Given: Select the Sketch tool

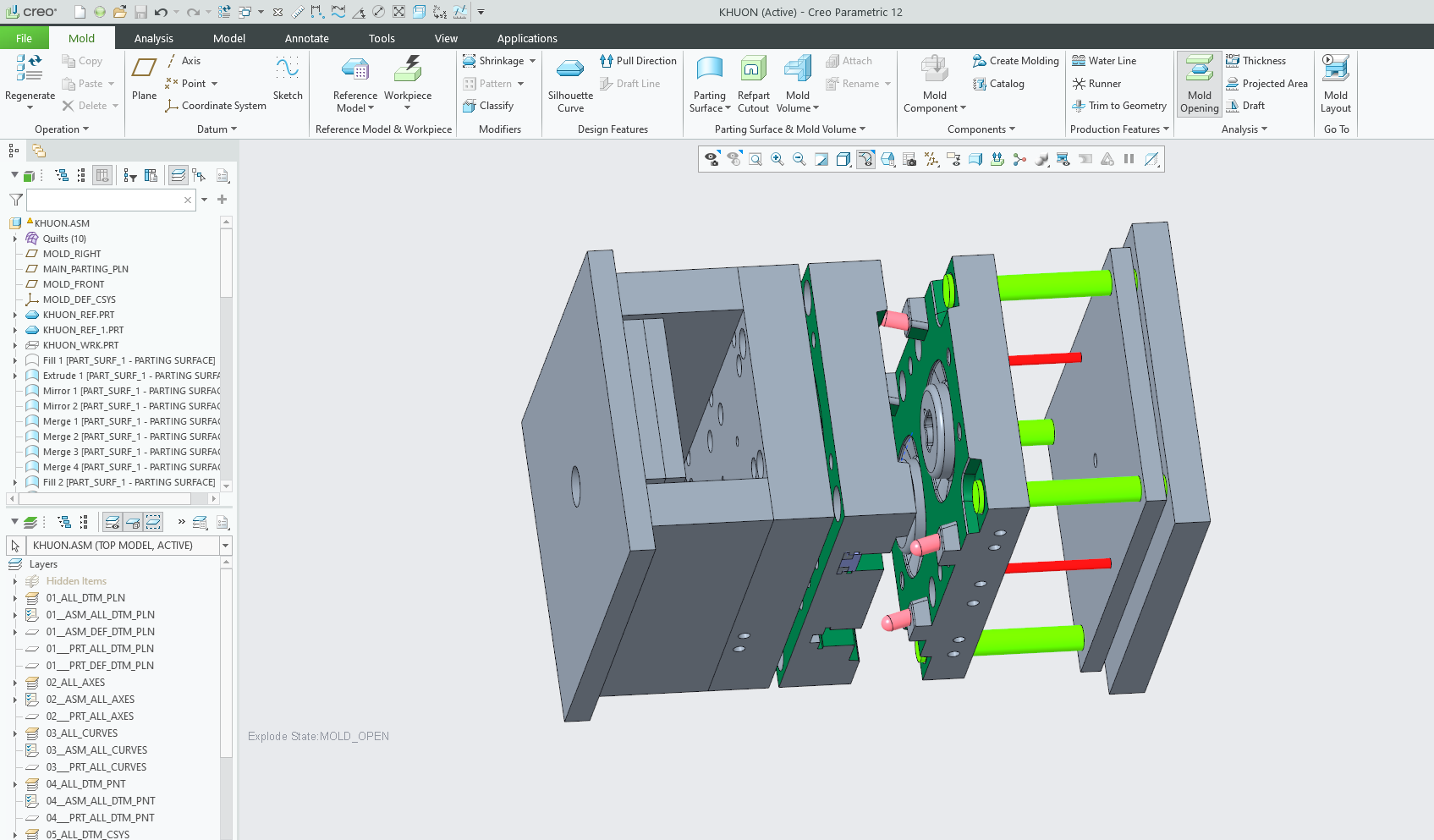Looking at the screenshot, I should 288,78.
